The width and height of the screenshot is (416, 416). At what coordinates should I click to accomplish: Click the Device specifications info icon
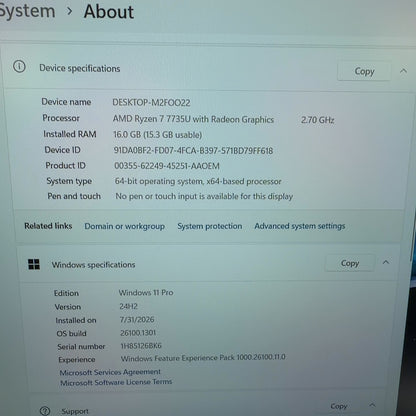(19, 67)
